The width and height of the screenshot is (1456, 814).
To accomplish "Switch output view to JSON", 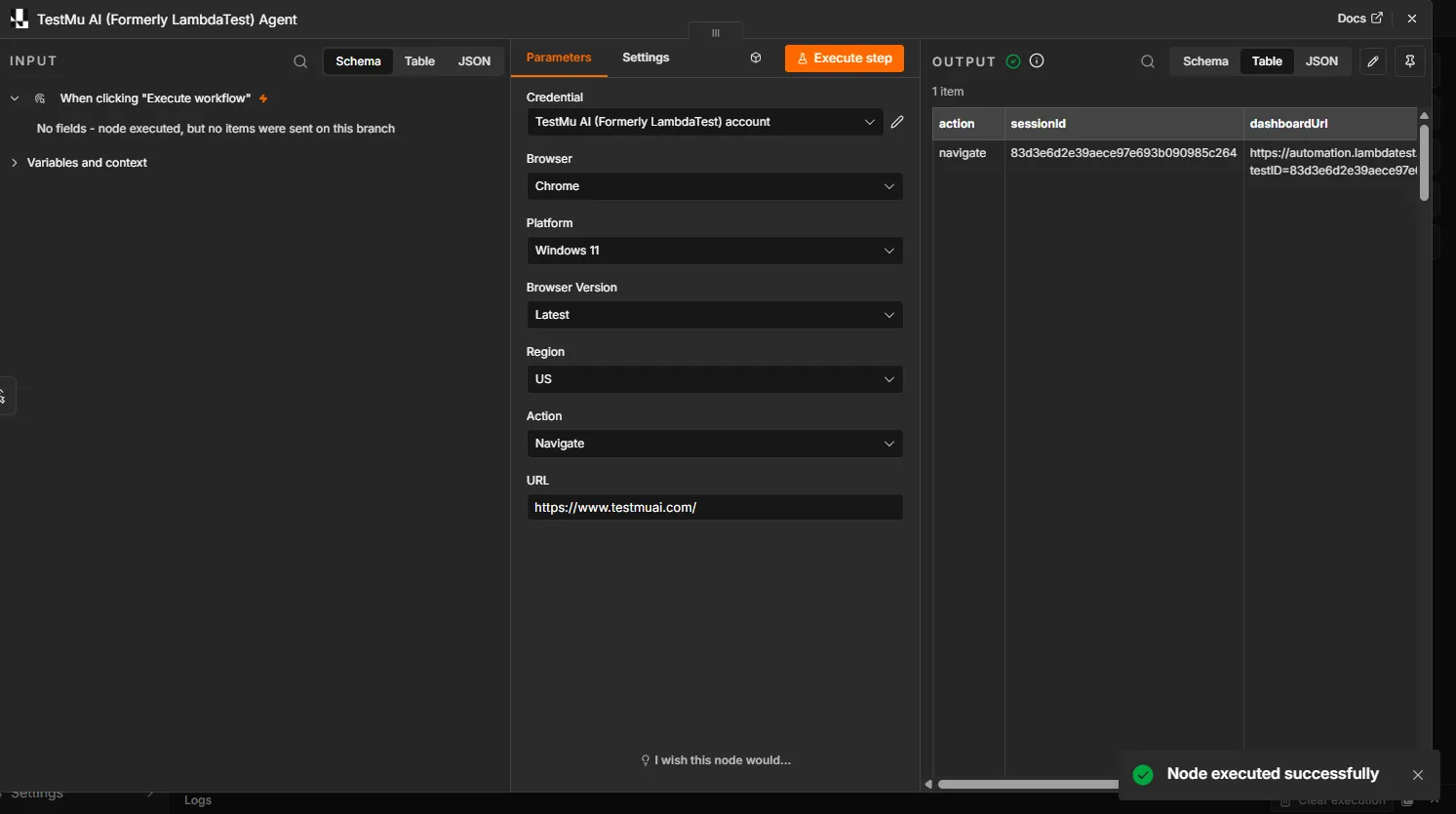I will pos(1321,61).
